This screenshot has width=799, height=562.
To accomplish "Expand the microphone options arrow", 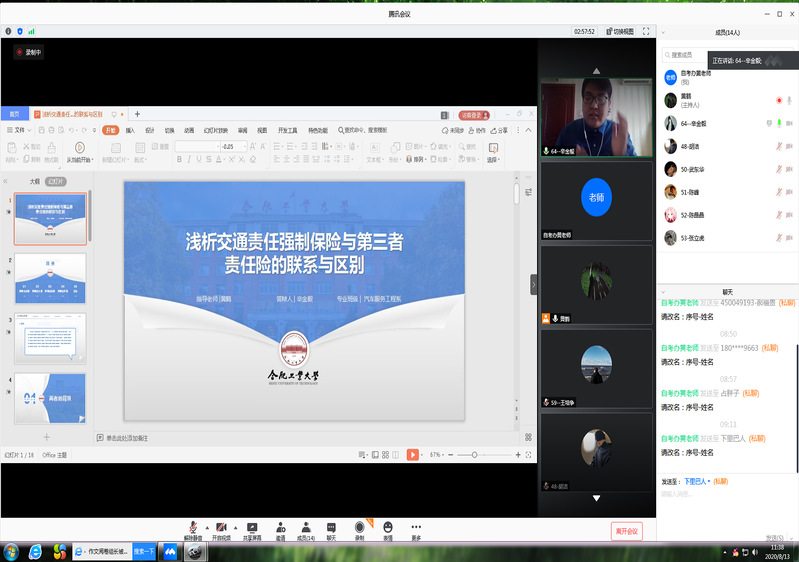I will click(x=205, y=526).
